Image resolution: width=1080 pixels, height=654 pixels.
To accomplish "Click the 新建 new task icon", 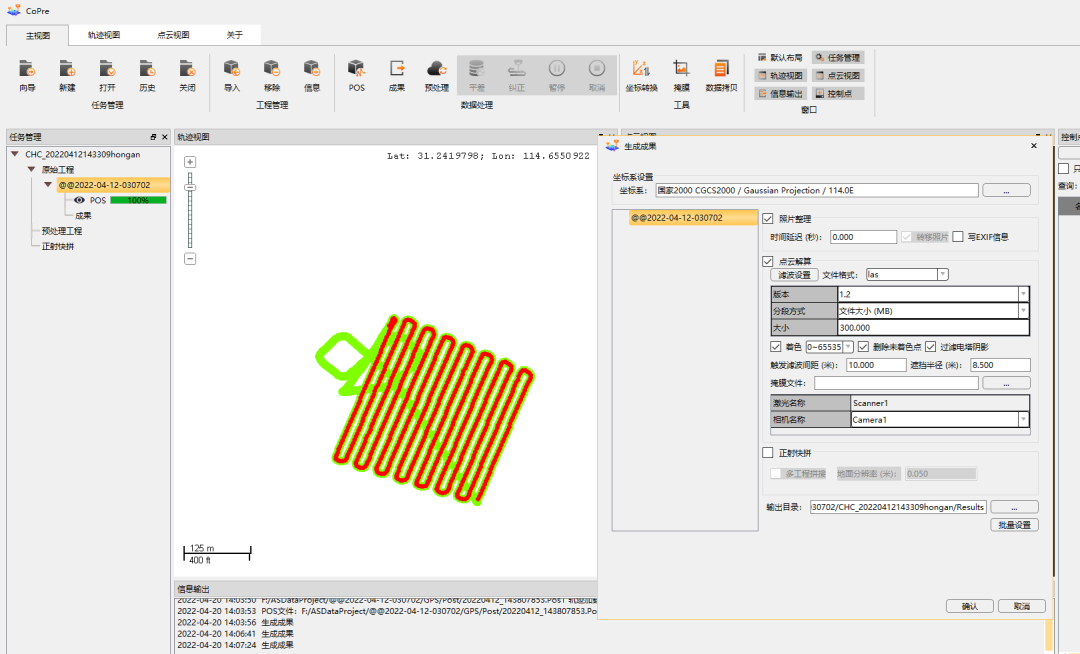I will click(67, 70).
